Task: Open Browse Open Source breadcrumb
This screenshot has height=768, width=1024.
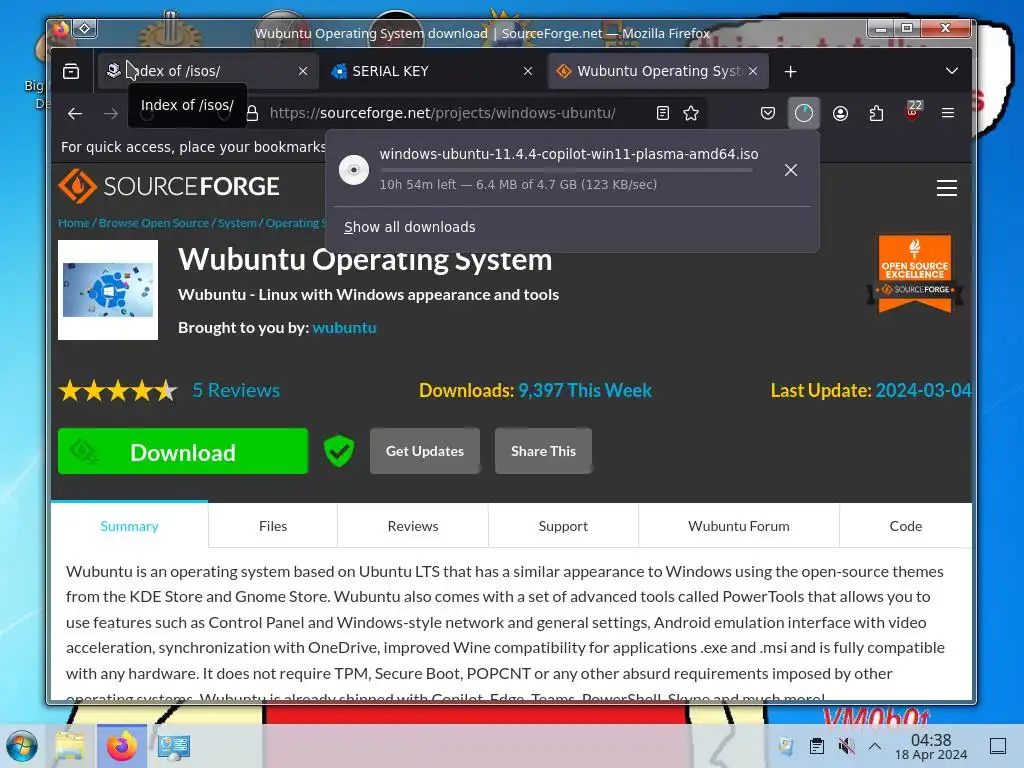Action: pos(153,223)
